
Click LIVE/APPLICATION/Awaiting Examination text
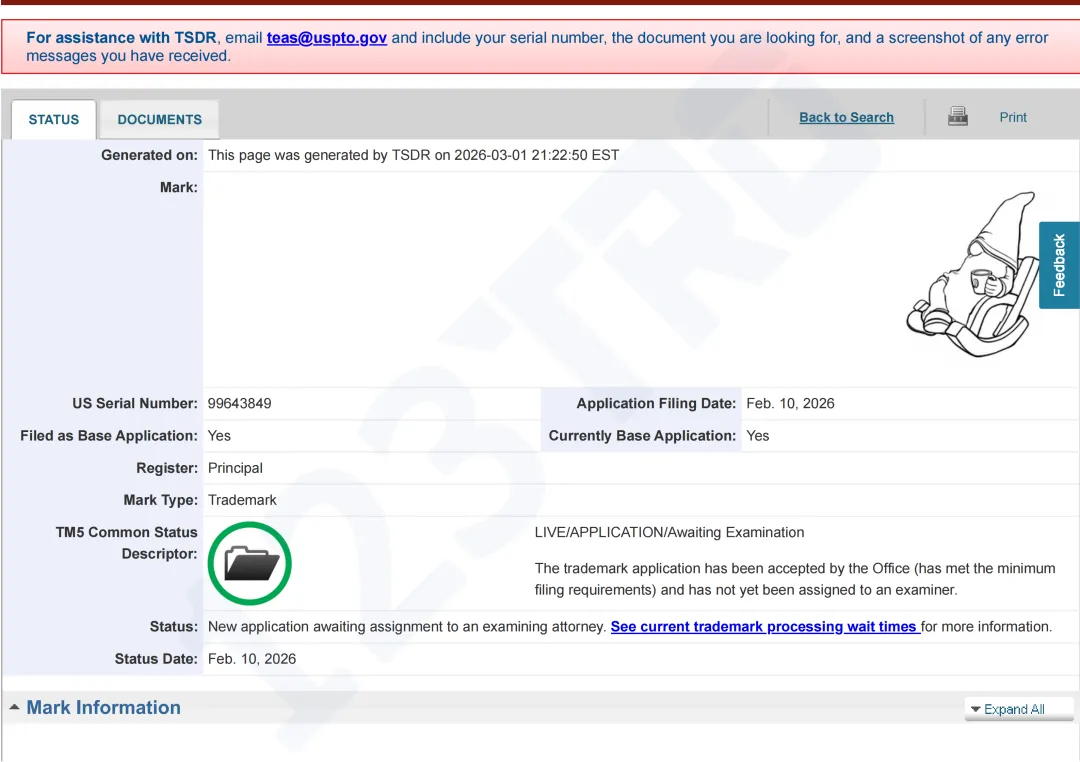tap(669, 533)
